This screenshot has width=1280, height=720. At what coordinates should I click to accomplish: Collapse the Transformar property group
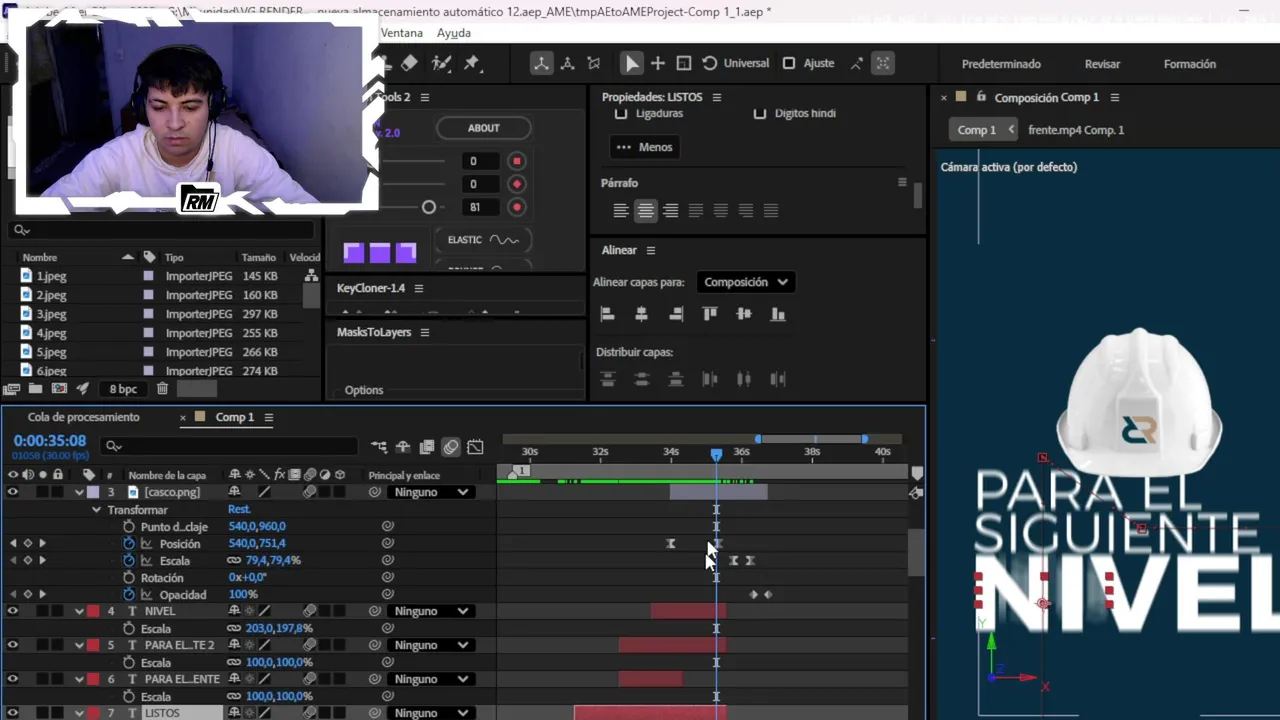pos(97,510)
